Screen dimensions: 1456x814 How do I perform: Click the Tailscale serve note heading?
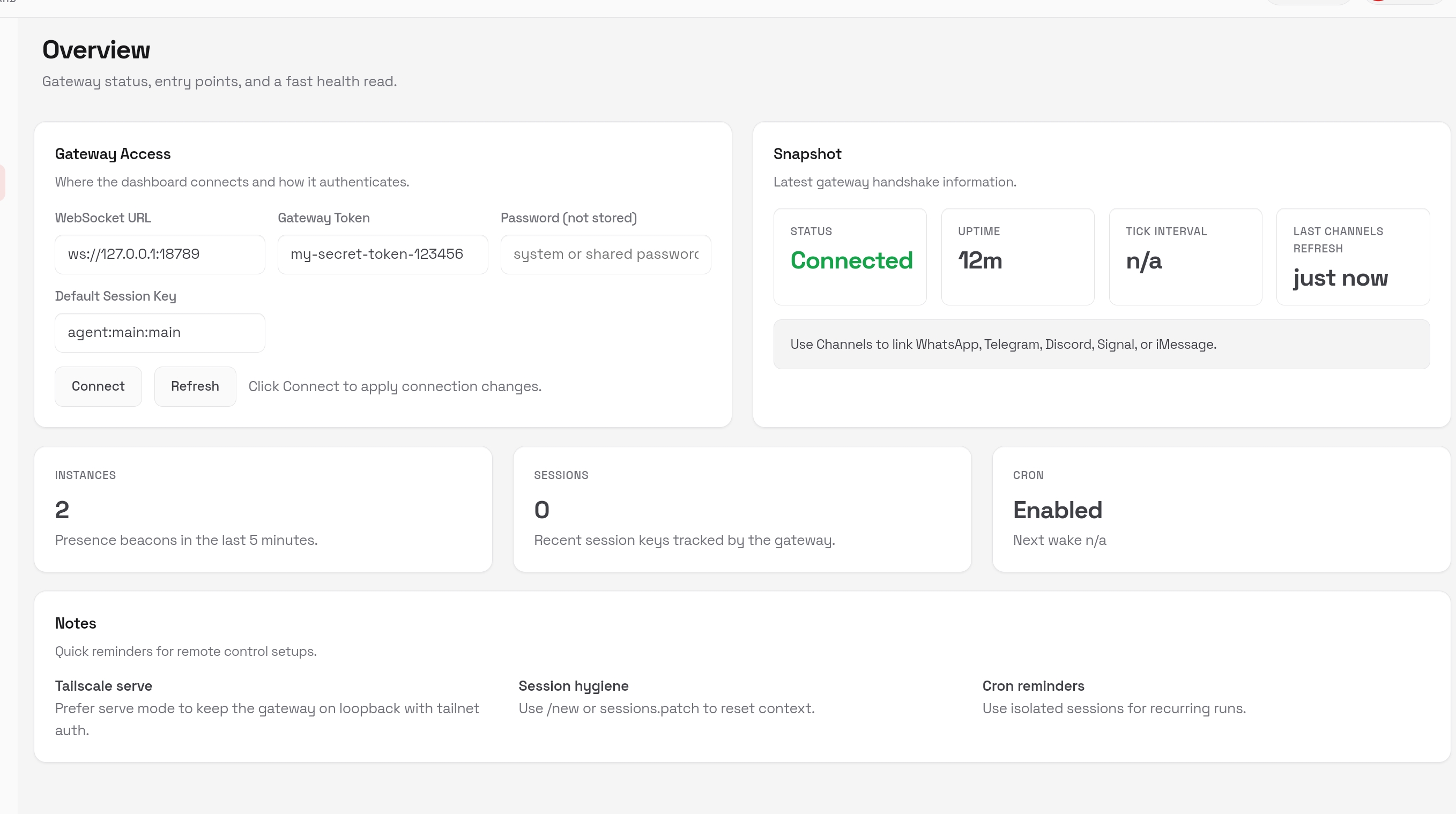click(103, 686)
